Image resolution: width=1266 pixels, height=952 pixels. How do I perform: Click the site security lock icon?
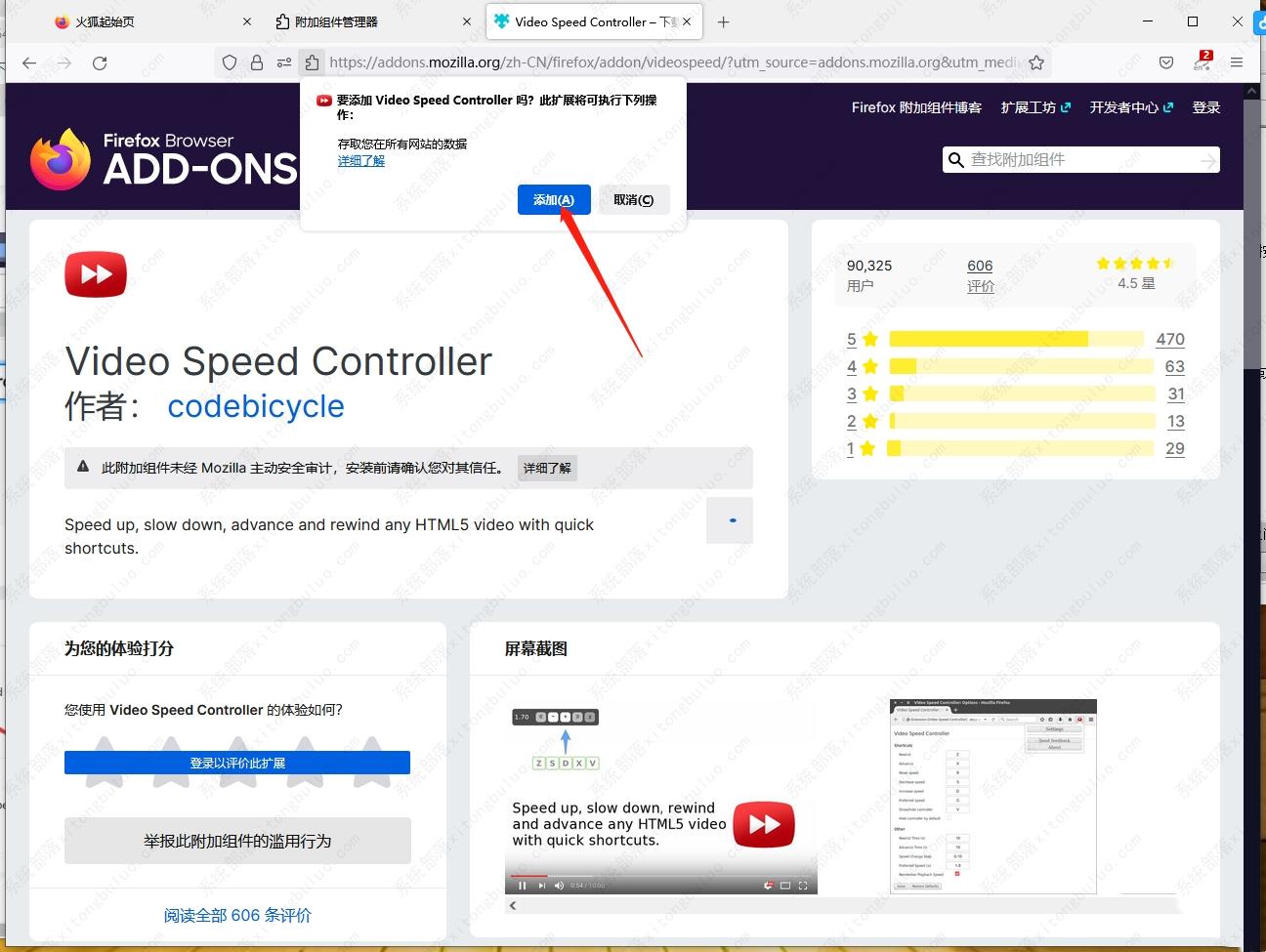click(x=257, y=62)
